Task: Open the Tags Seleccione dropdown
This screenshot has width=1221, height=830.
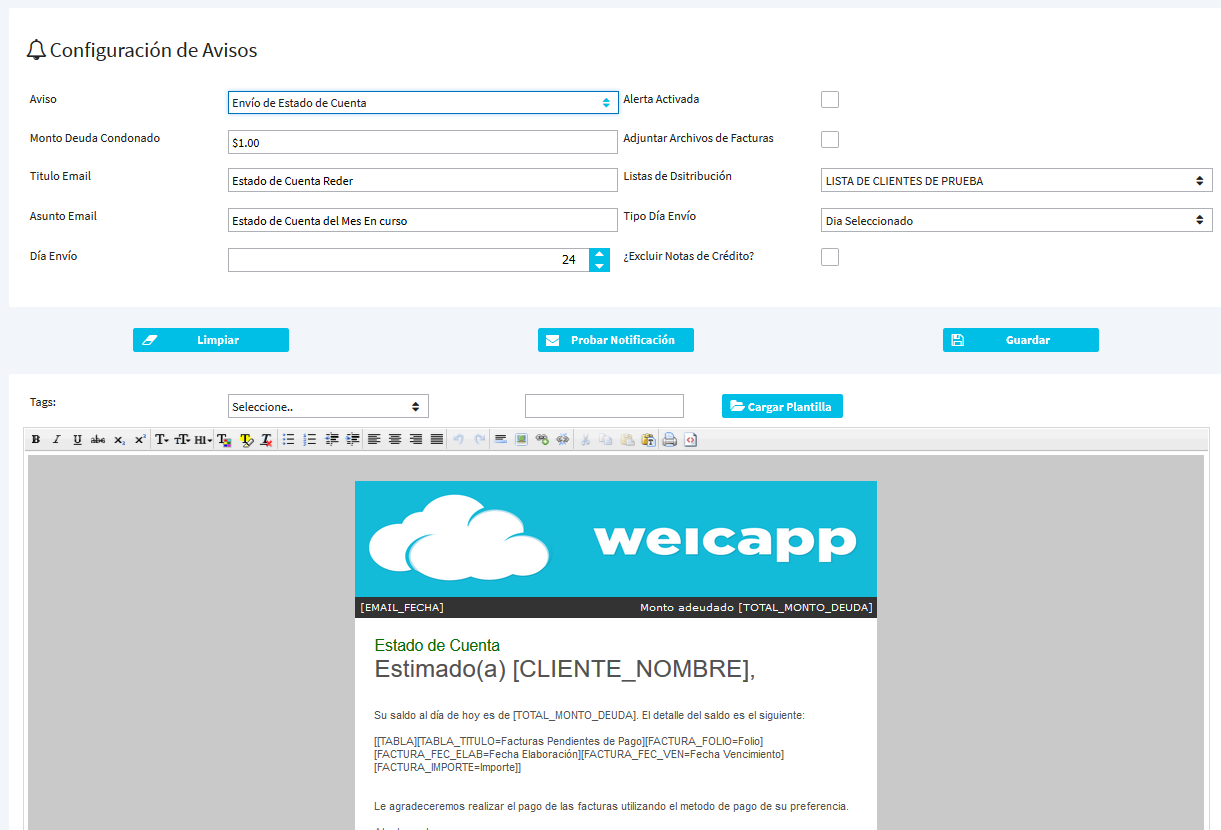Action: click(x=328, y=407)
